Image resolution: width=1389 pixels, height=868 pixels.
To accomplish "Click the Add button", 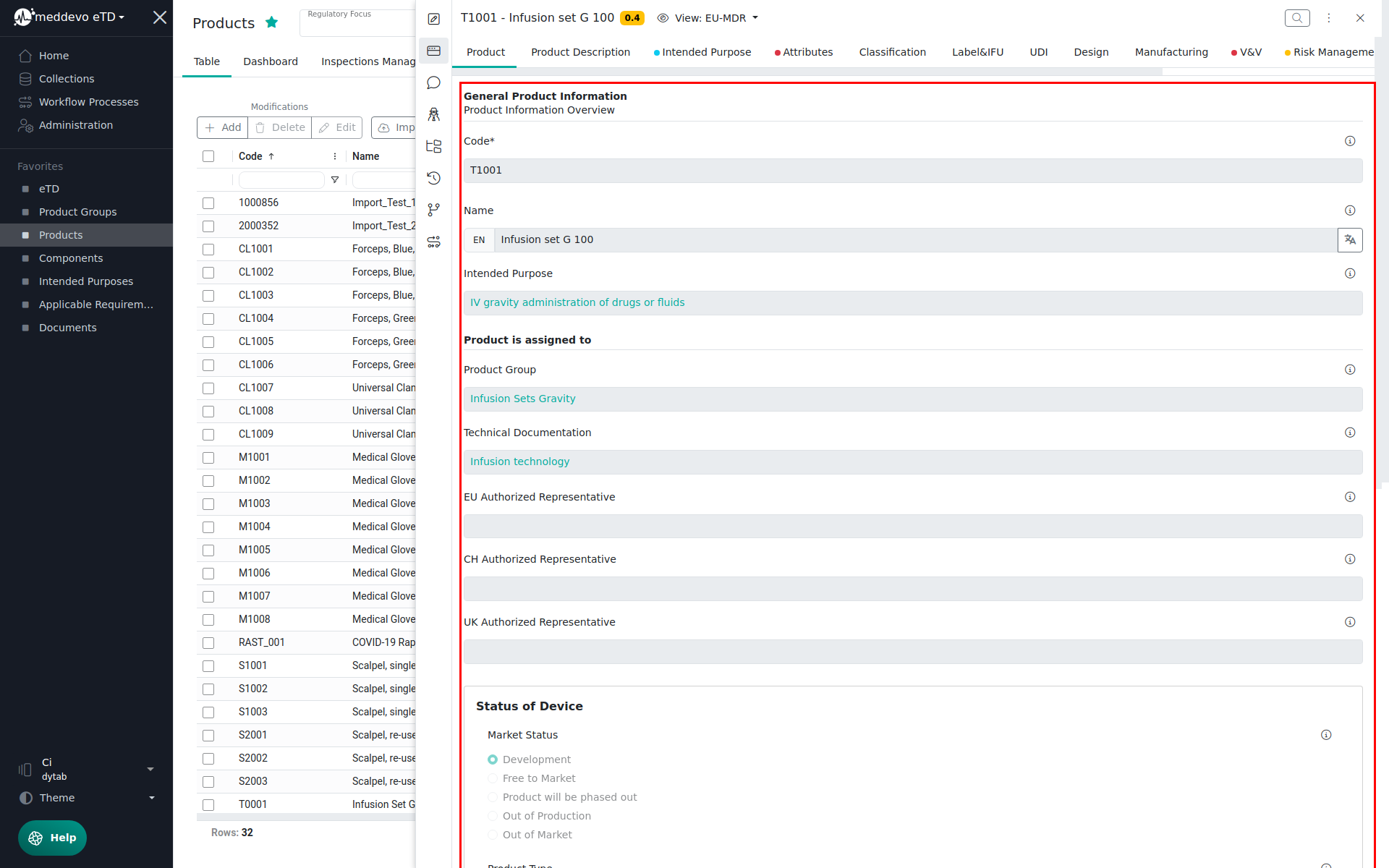I will point(223,127).
